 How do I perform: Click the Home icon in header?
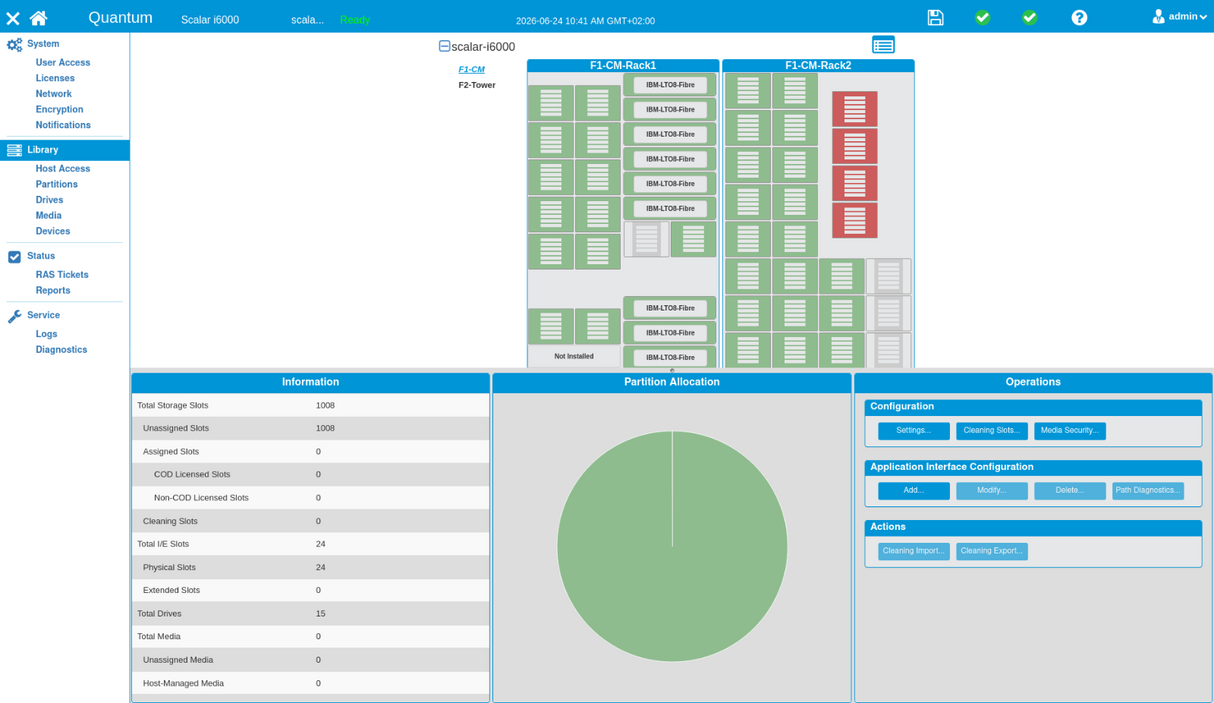pyautogui.click(x=38, y=18)
